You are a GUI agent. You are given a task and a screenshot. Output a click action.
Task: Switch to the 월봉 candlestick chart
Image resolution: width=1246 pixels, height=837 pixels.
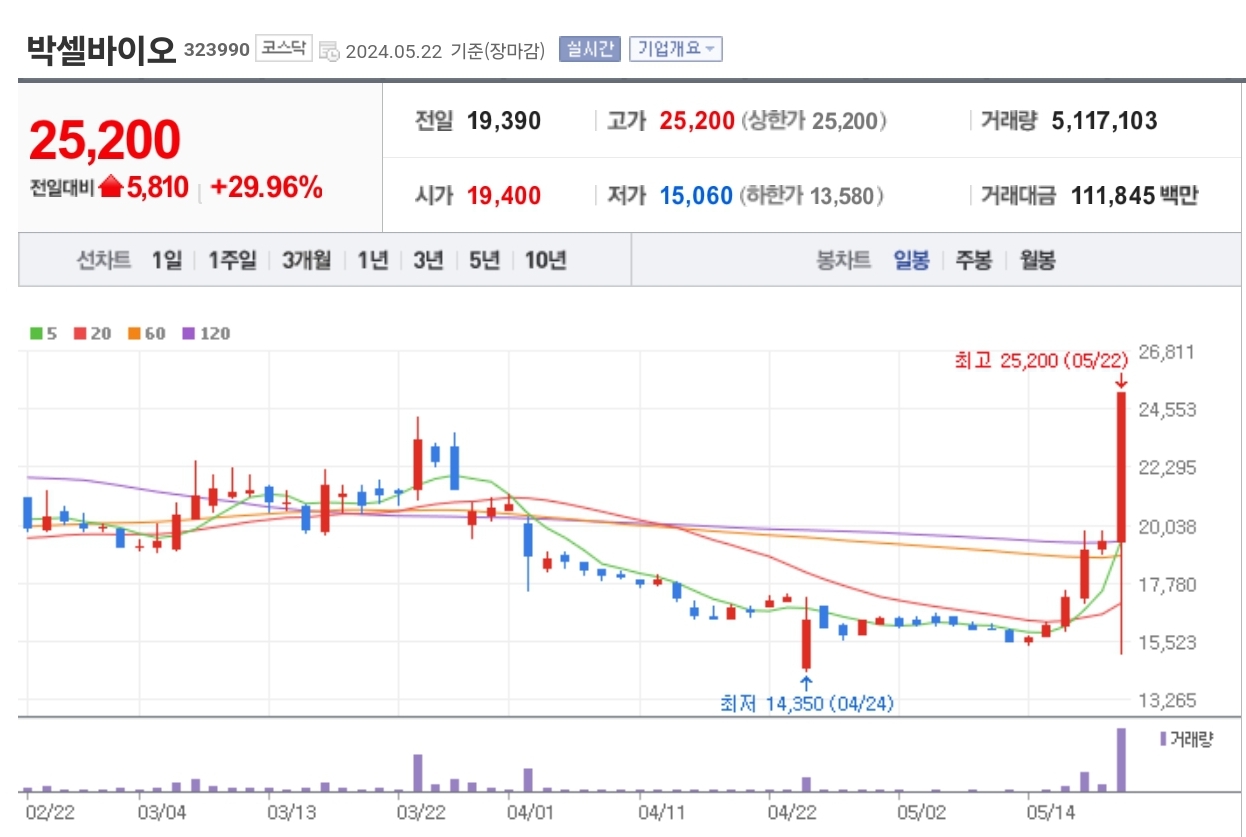pos(1038,261)
